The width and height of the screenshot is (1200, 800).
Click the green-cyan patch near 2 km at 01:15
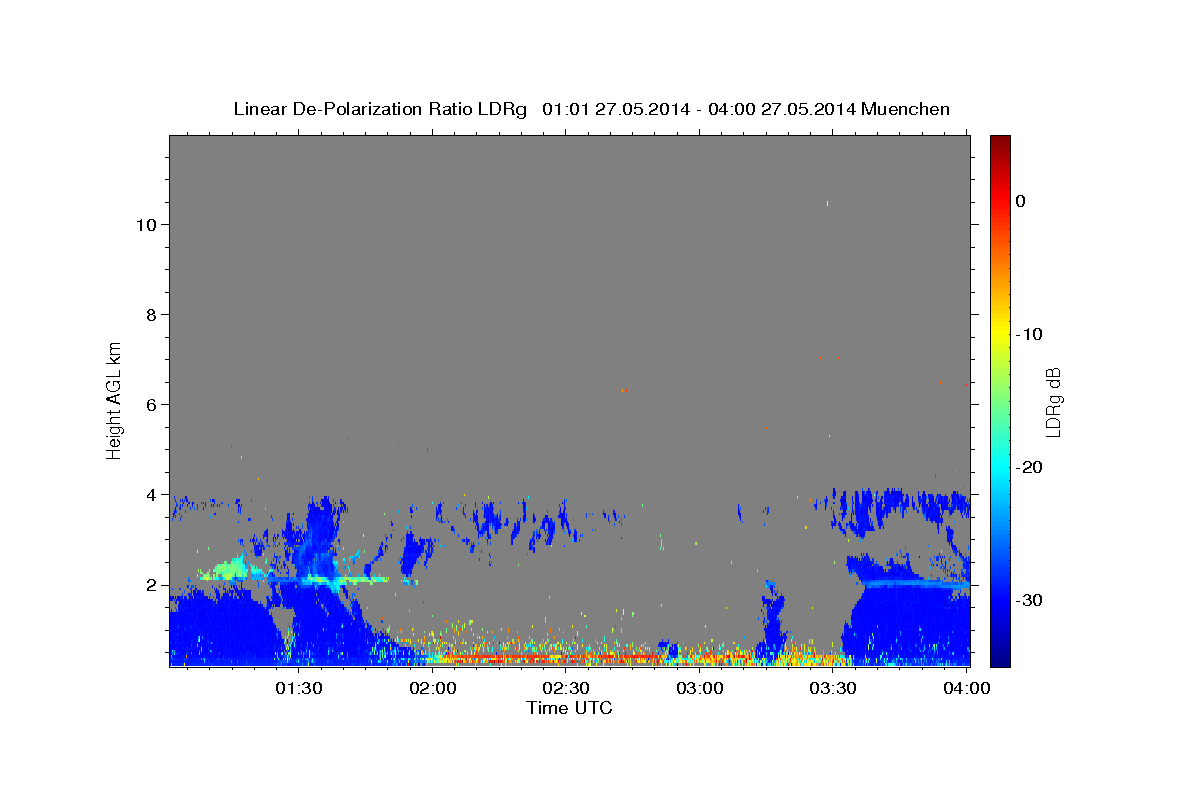point(228,570)
